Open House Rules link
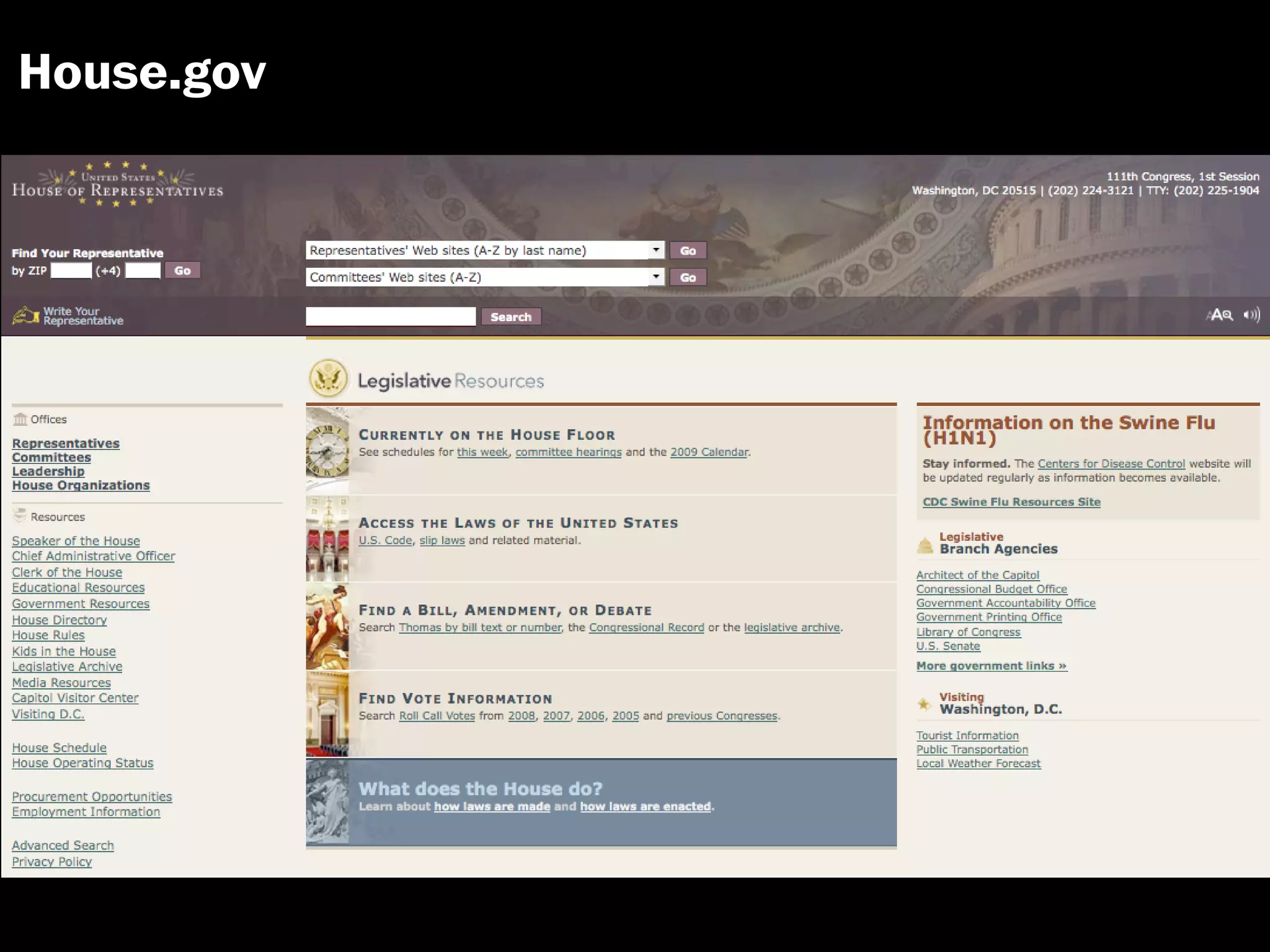1270x952 pixels. coord(48,635)
